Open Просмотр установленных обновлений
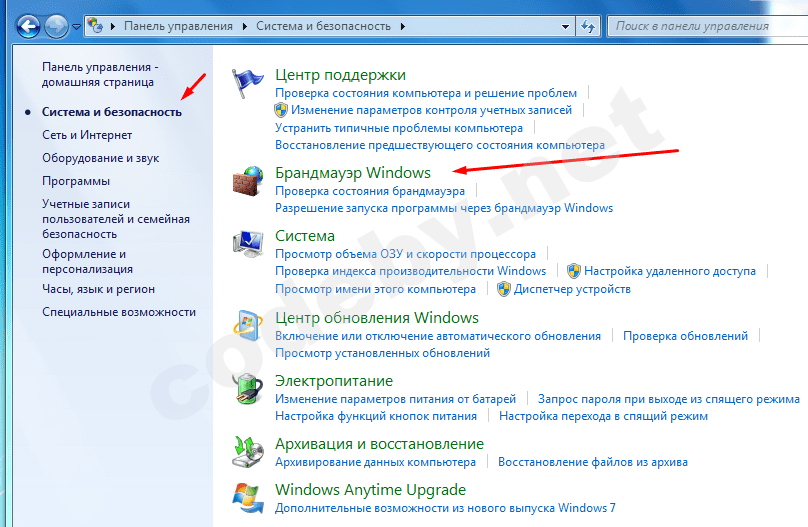This screenshot has height=527, width=808. point(382,353)
